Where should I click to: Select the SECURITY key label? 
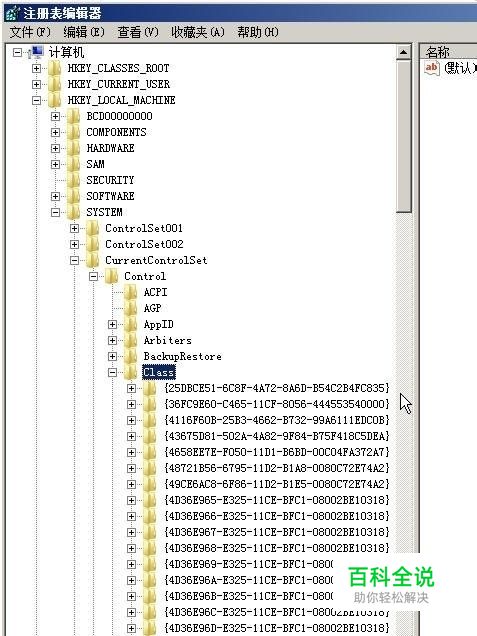point(110,180)
